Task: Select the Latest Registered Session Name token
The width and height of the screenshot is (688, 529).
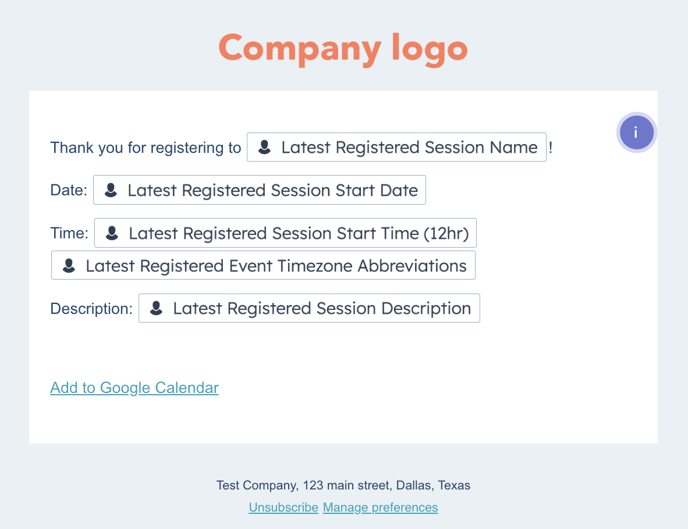Action: 408,147
